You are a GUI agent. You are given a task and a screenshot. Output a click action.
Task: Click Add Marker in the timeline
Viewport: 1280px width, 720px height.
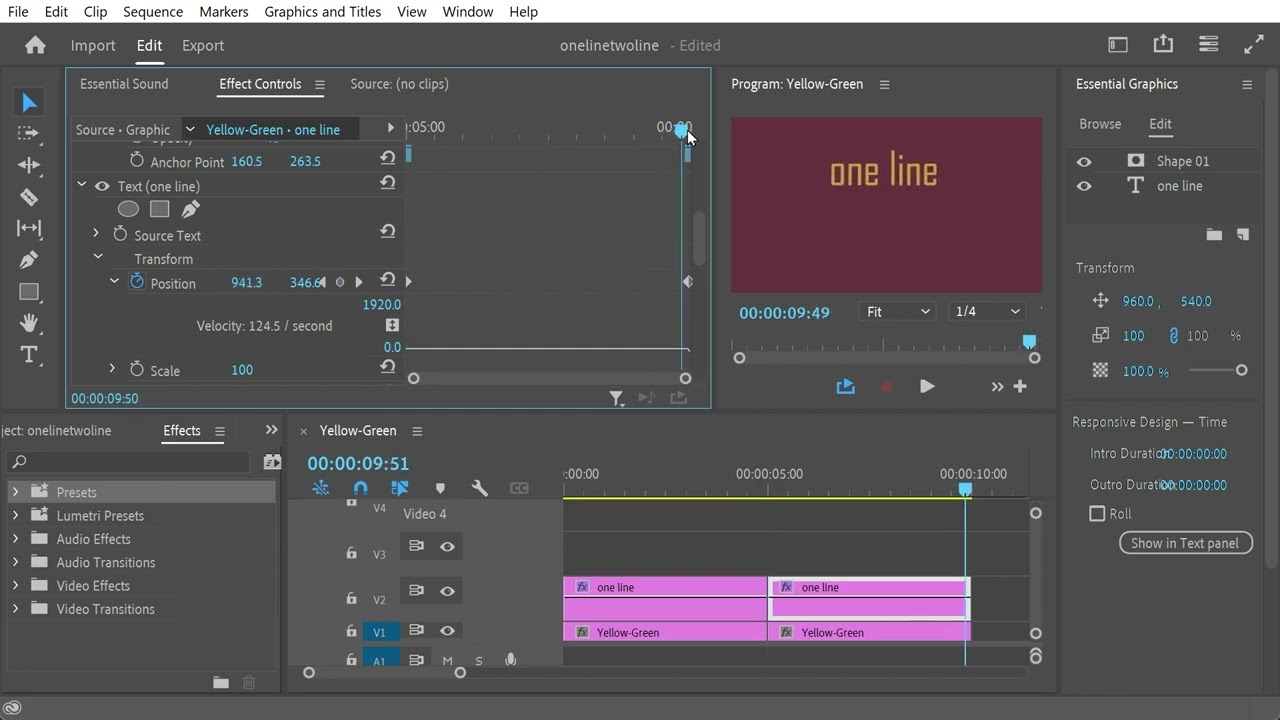click(x=440, y=488)
